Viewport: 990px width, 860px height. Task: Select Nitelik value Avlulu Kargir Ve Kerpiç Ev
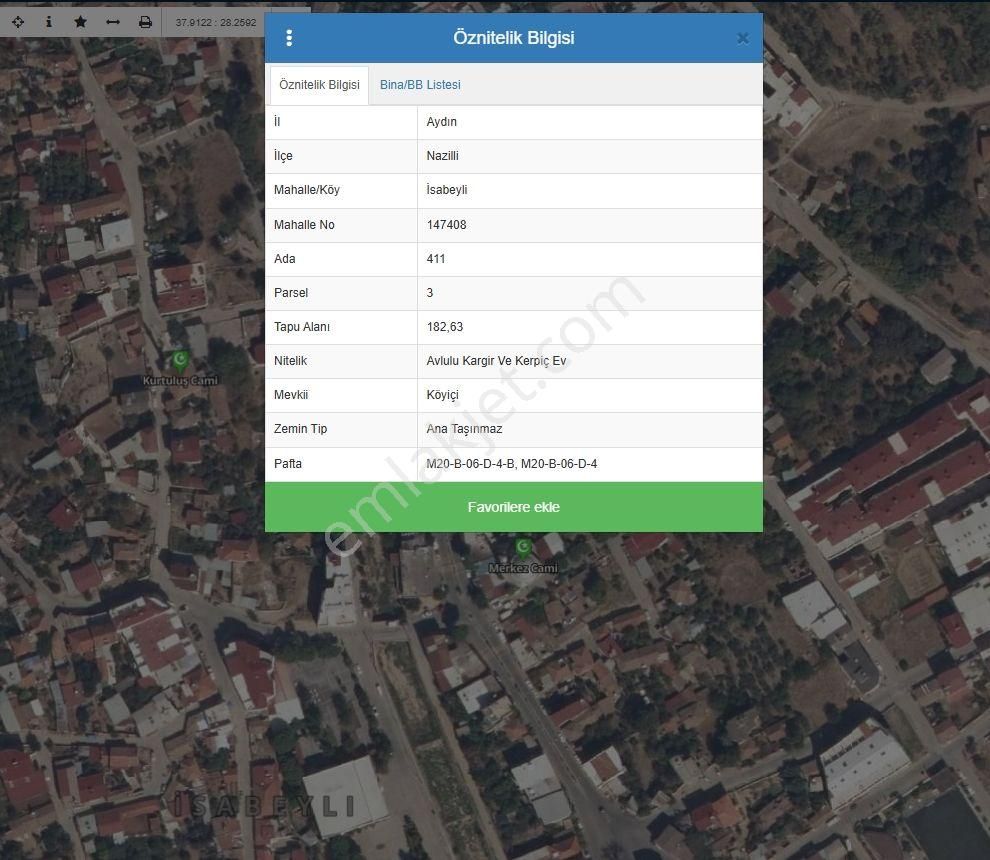(x=496, y=361)
